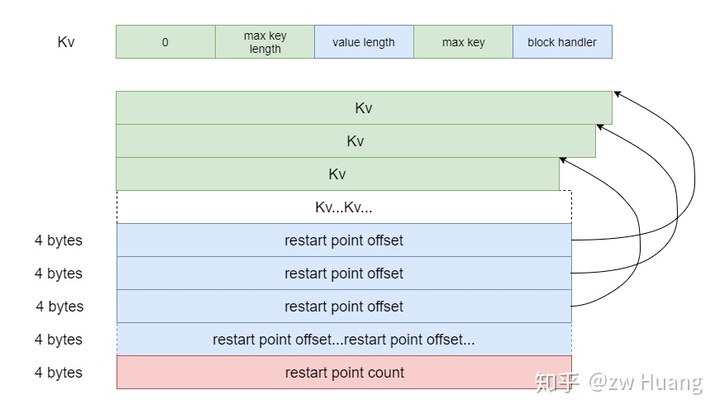Click the middle "restart point offset" row
Screen dimensions: 720x414
[344, 273]
